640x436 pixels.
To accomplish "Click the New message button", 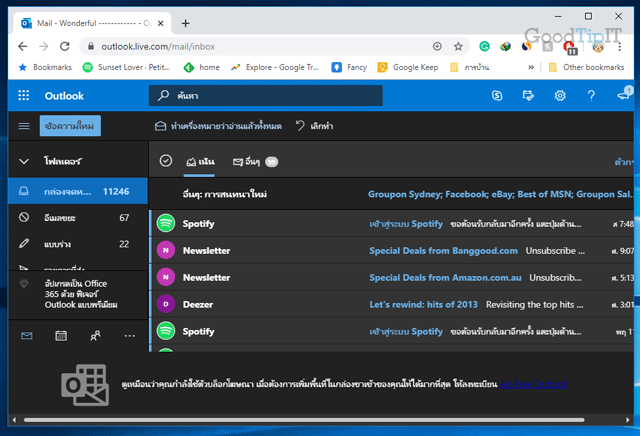I will [x=70, y=126].
